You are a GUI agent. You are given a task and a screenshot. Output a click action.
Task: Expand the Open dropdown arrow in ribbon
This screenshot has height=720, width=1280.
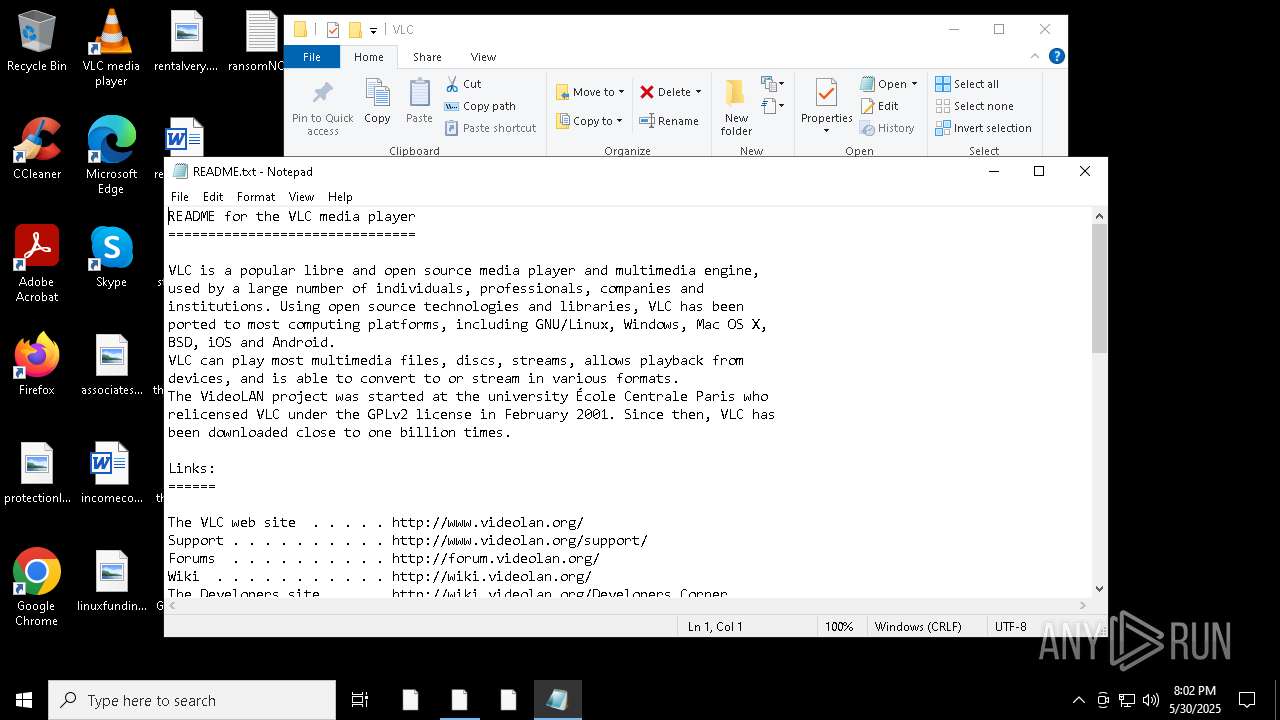coord(914,84)
